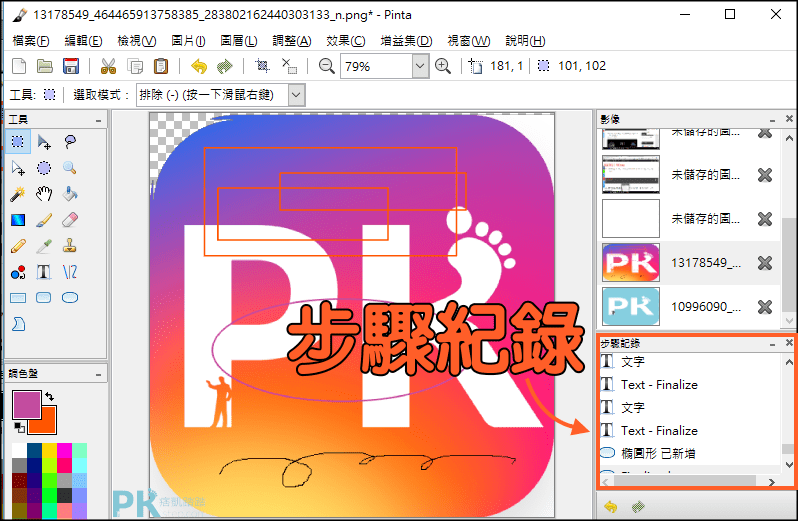Image resolution: width=798 pixels, height=521 pixels.
Task: Select the Lasso Select tool
Action: click(x=70, y=141)
